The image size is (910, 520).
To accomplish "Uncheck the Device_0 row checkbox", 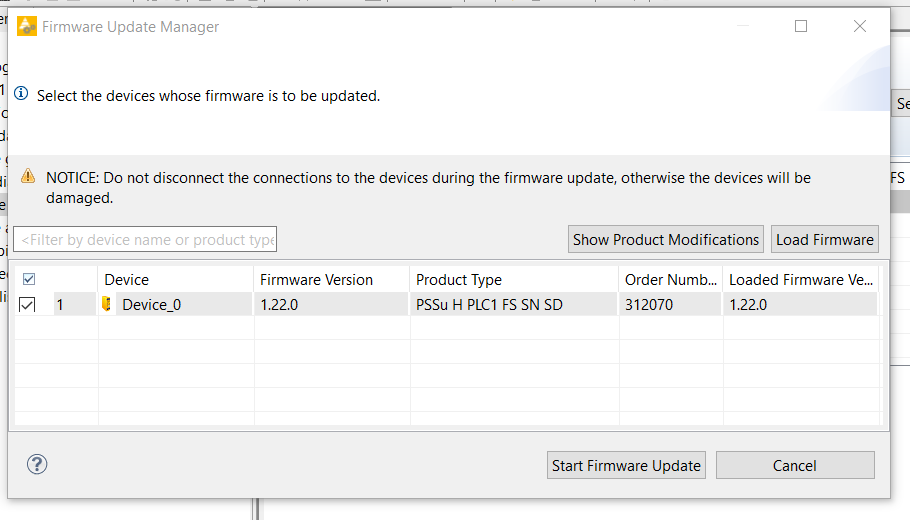I will click(x=27, y=305).
